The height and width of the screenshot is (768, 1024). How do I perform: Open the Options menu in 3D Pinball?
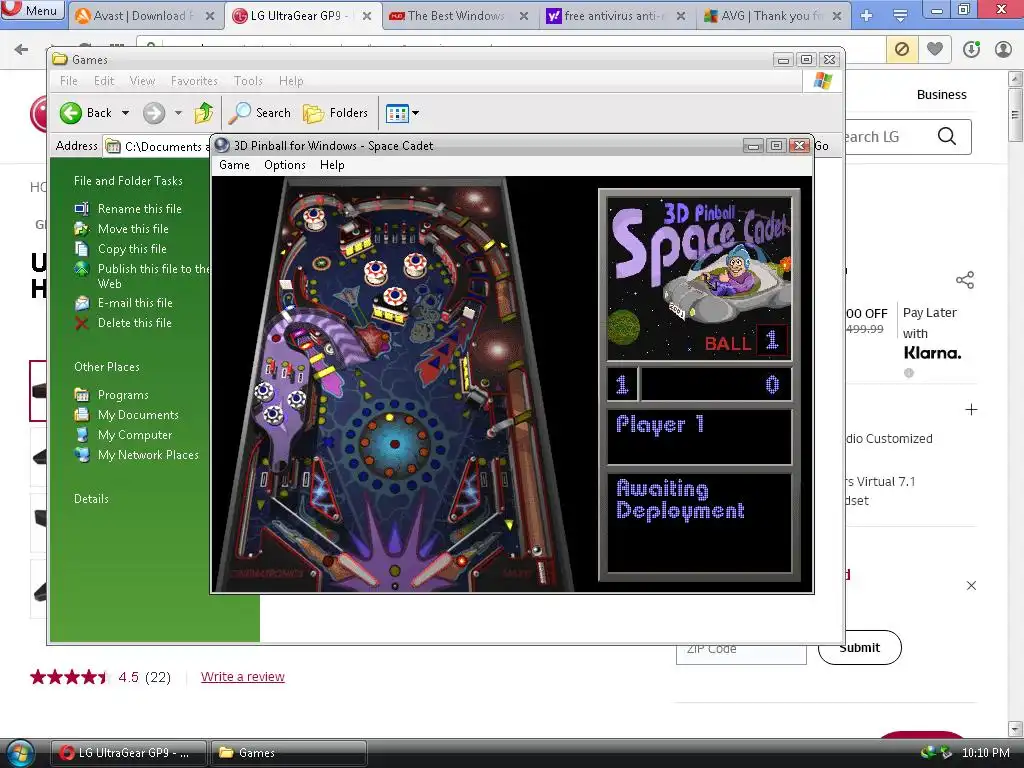tap(285, 165)
